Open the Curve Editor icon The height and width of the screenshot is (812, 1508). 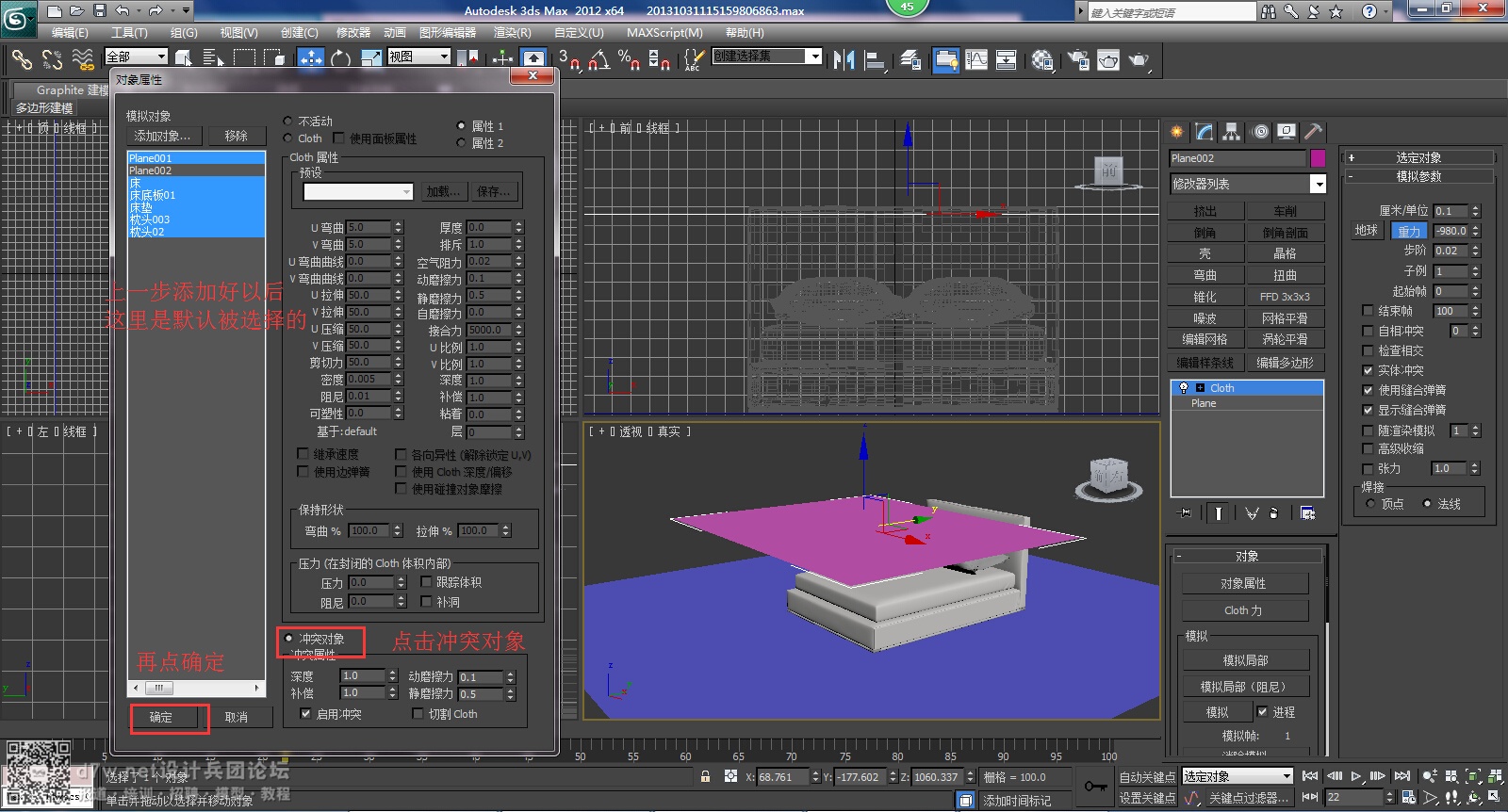point(976,59)
